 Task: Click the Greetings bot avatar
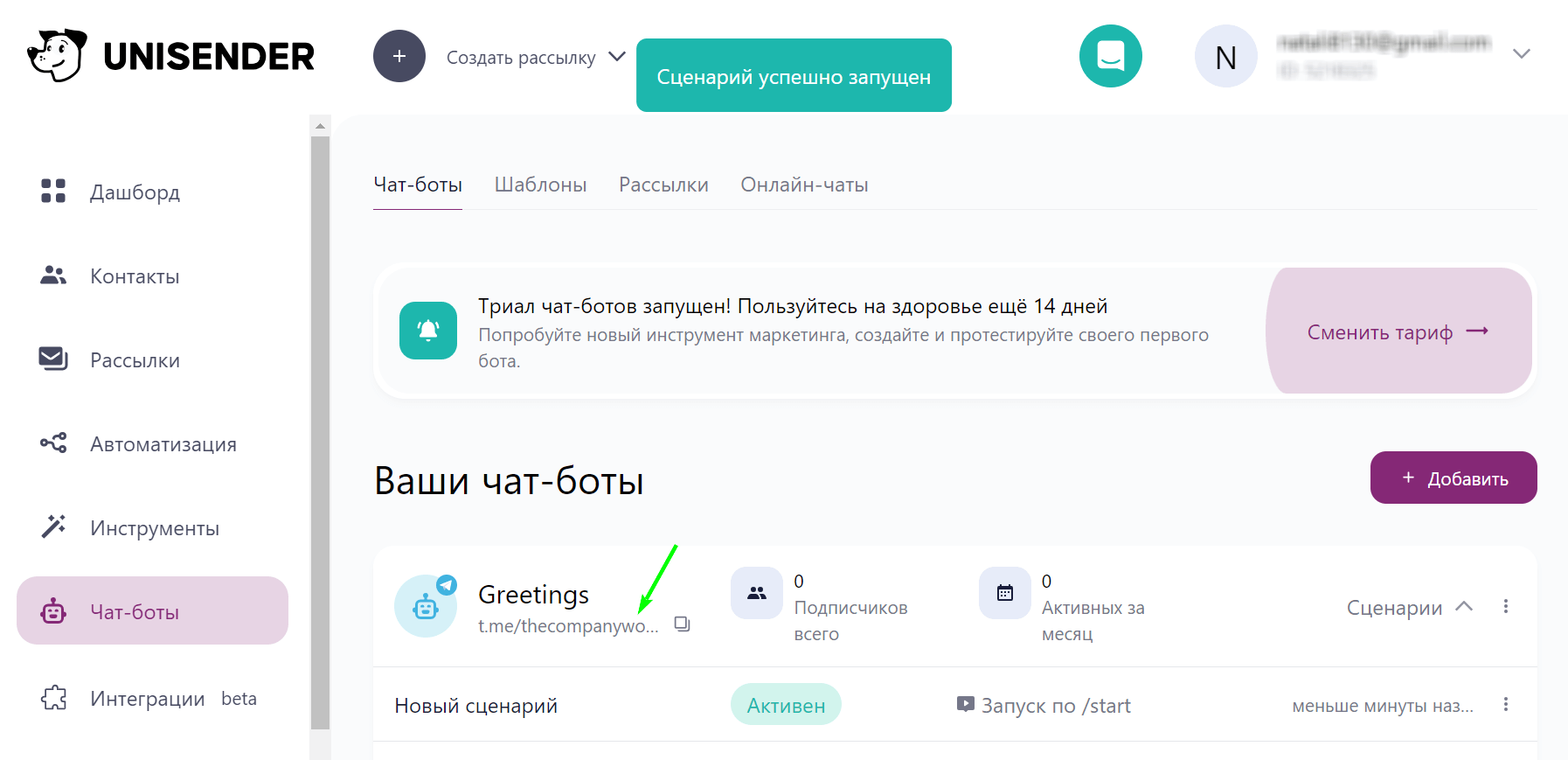click(426, 605)
